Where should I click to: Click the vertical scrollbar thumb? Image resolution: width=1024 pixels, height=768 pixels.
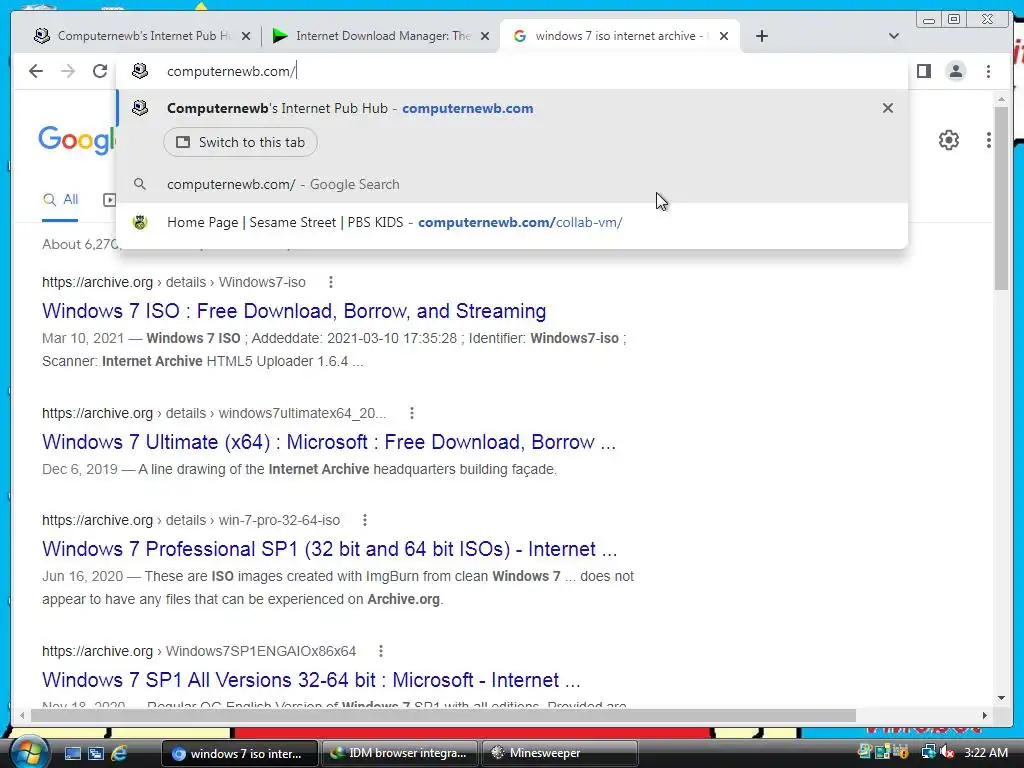(x=1001, y=198)
